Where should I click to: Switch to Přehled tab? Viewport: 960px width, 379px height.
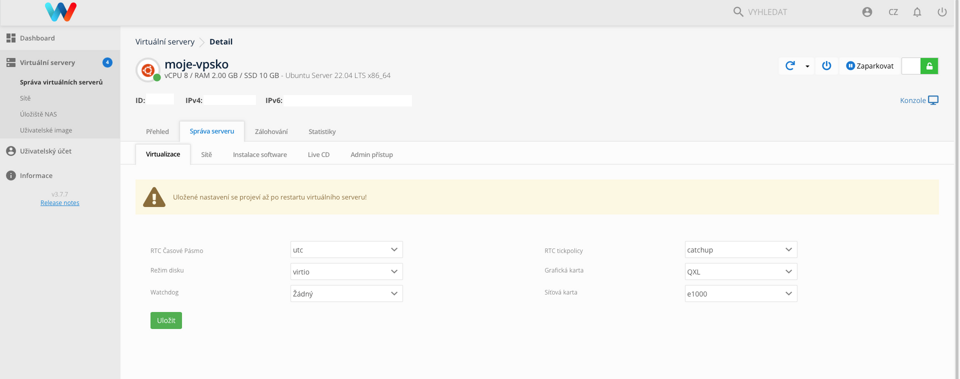pyautogui.click(x=157, y=132)
